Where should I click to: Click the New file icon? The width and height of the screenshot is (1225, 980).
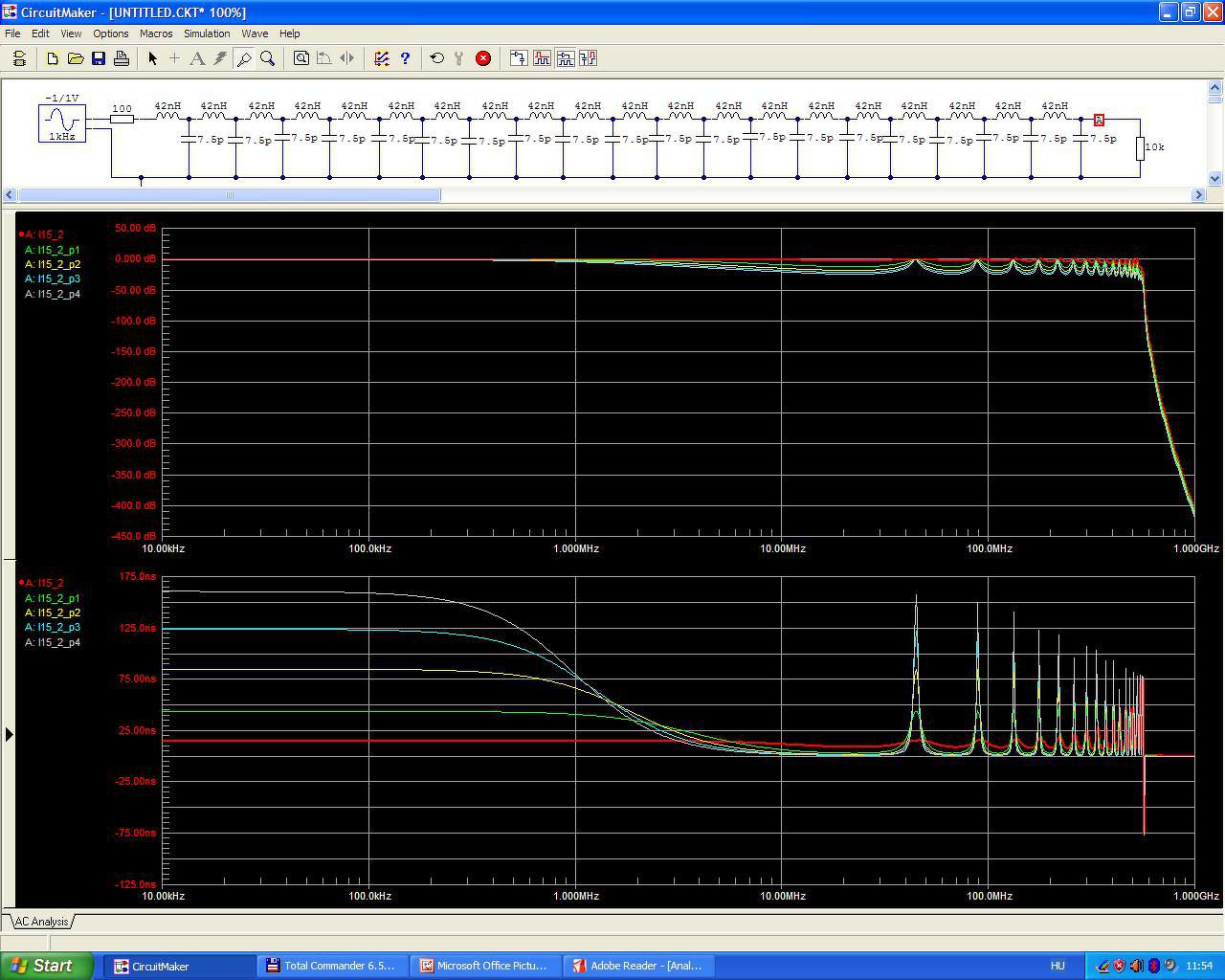(53, 58)
